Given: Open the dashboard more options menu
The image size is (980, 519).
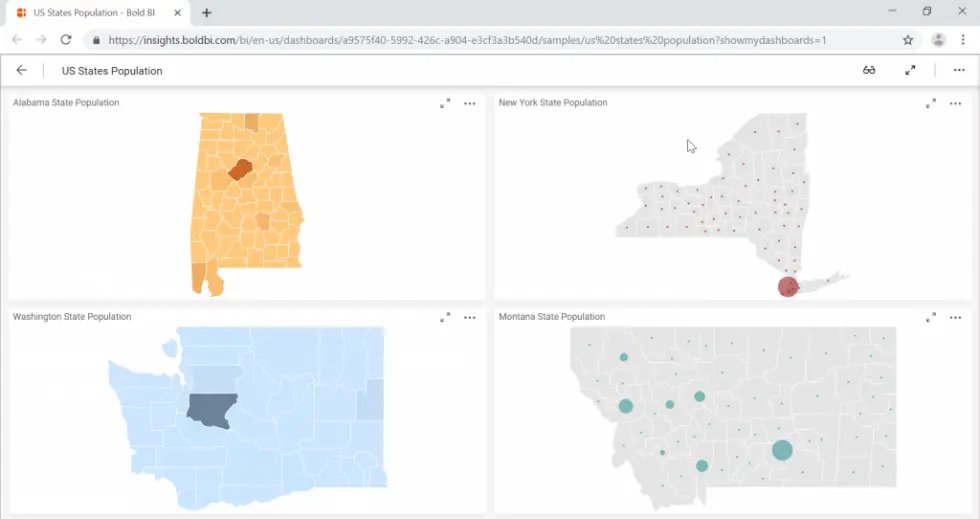Looking at the screenshot, I should (x=959, y=71).
